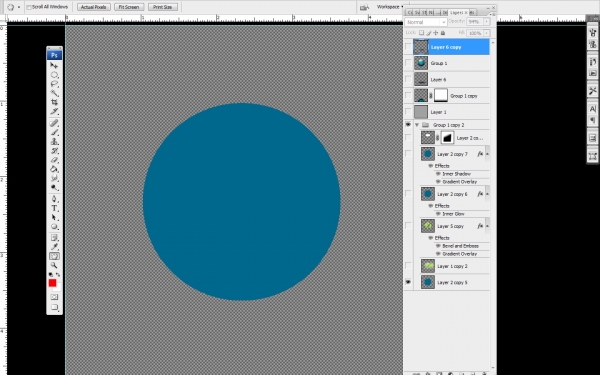Click the Actual Pixels button
Screen dimensions: 600x375
94,7
